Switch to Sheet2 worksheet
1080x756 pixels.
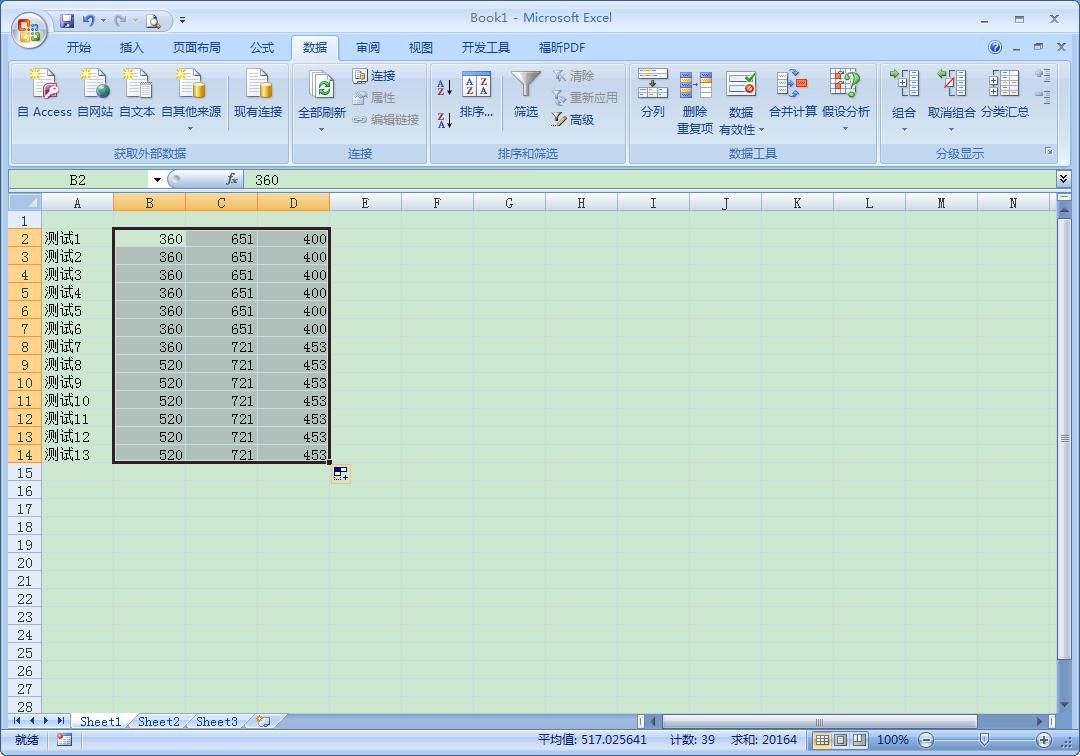158,722
